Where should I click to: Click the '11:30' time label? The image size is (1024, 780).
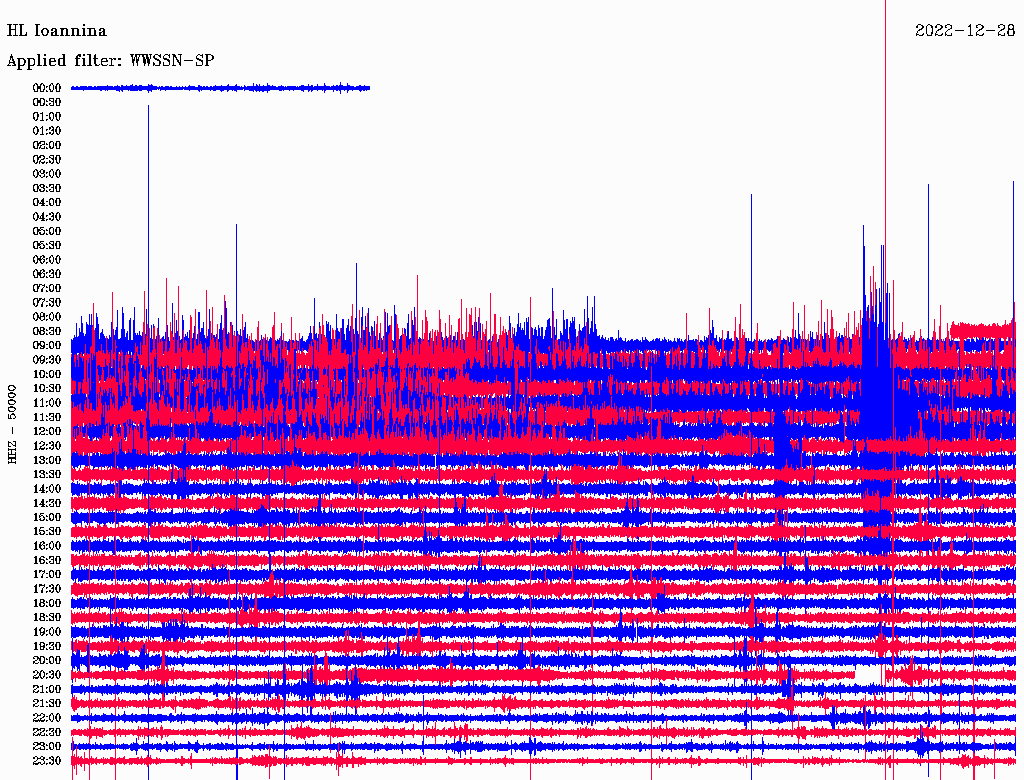pos(47,417)
